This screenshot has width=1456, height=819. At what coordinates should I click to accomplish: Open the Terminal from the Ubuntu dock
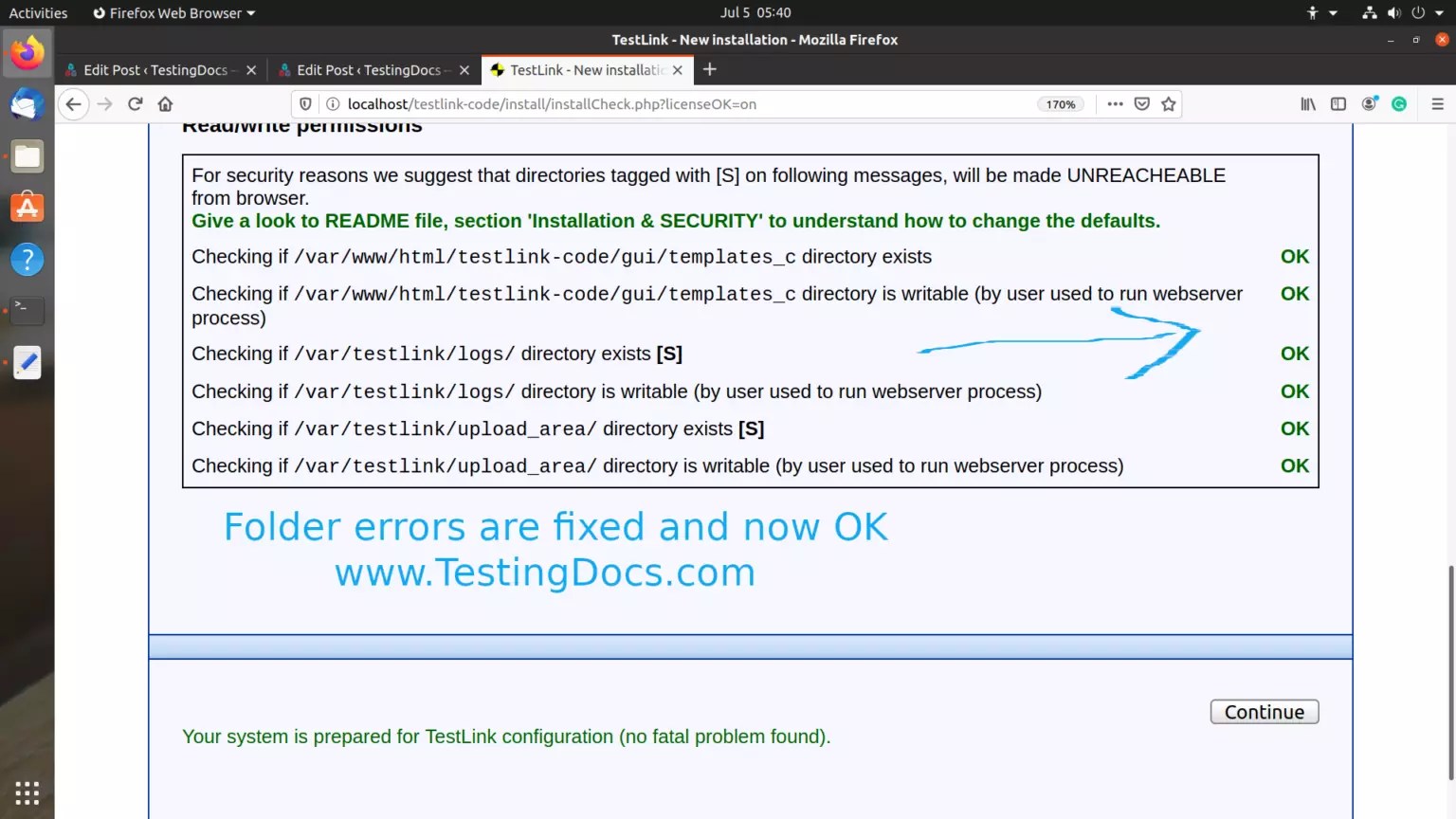27,310
